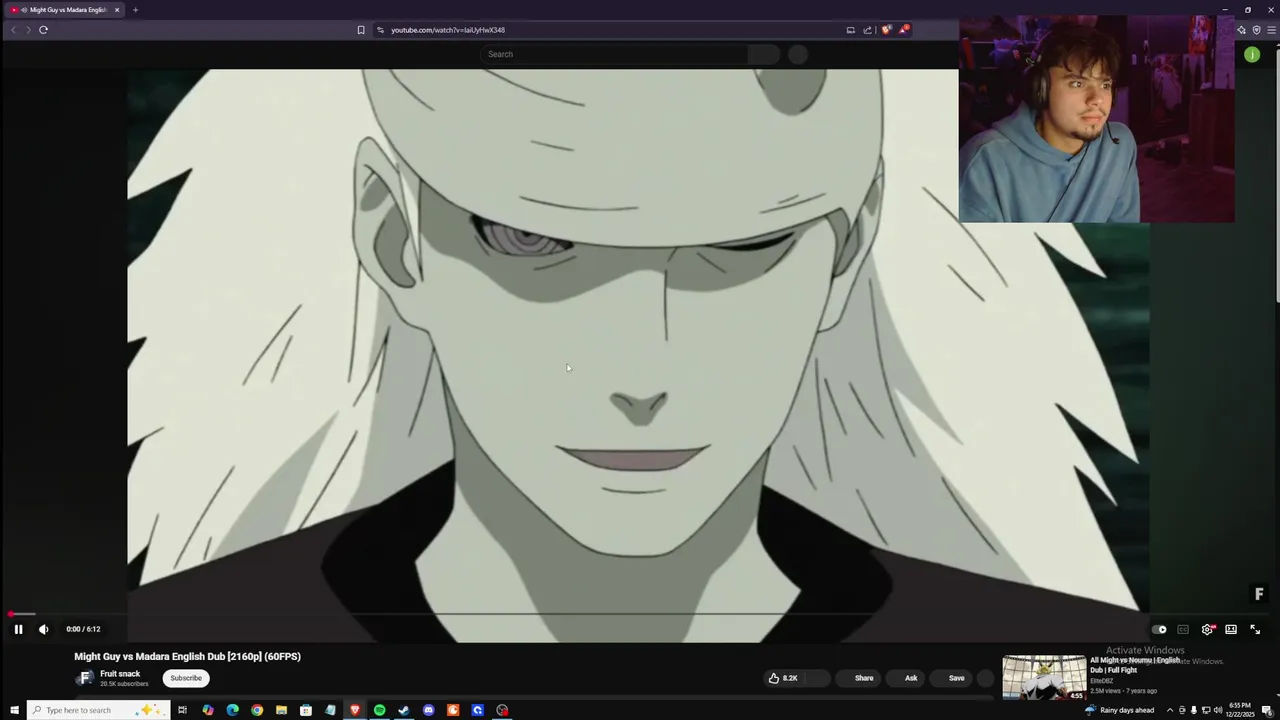Open Fruit snack channel name link
This screenshot has width=1280, height=720.
pos(120,674)
